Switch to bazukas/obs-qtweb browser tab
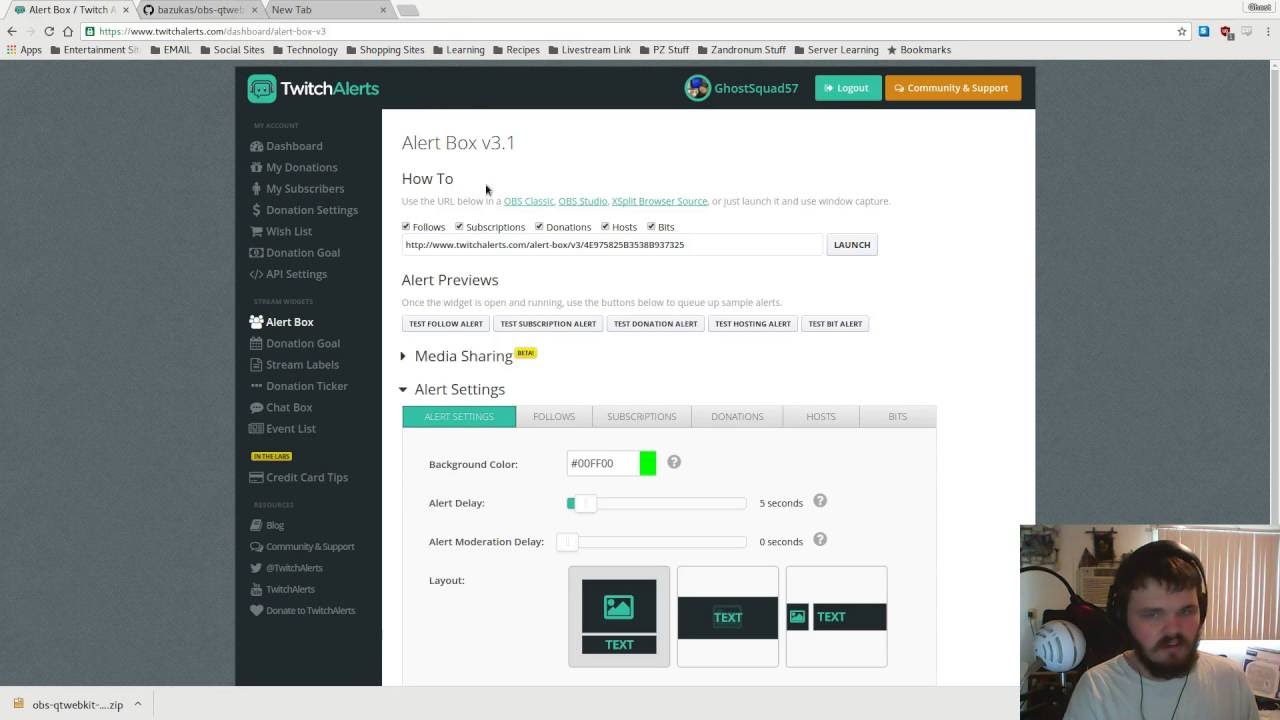The height and width of the screenshot is (720, 1280). click(x=200, y=10)
